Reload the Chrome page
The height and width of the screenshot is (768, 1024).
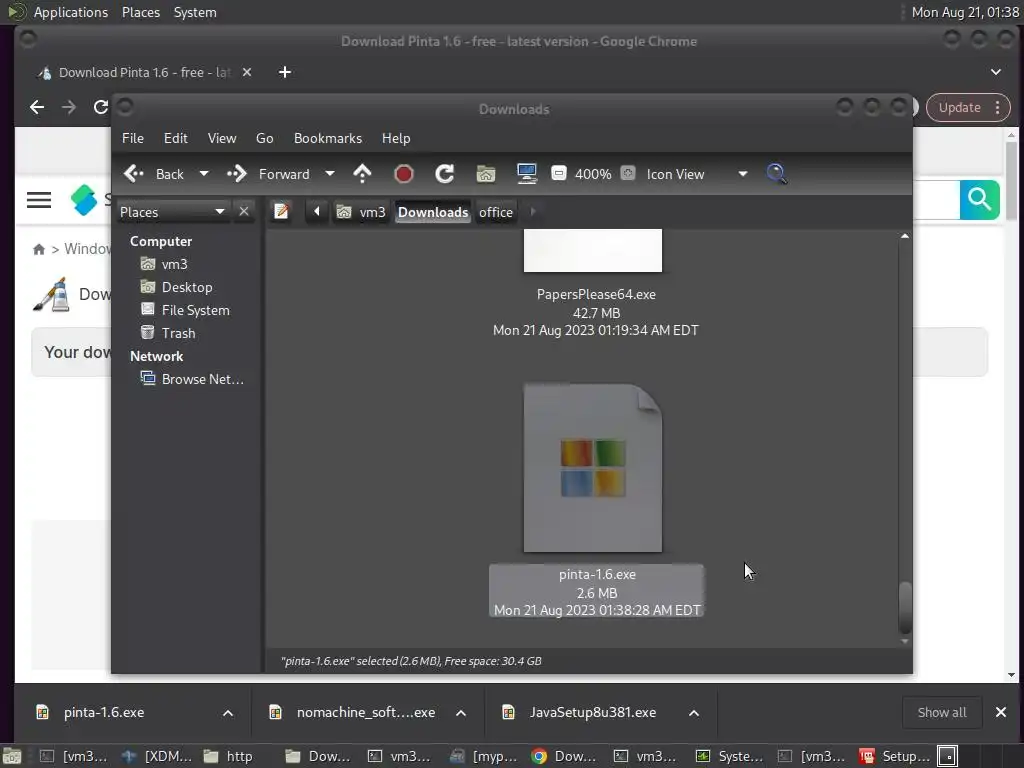pos(101,107)
